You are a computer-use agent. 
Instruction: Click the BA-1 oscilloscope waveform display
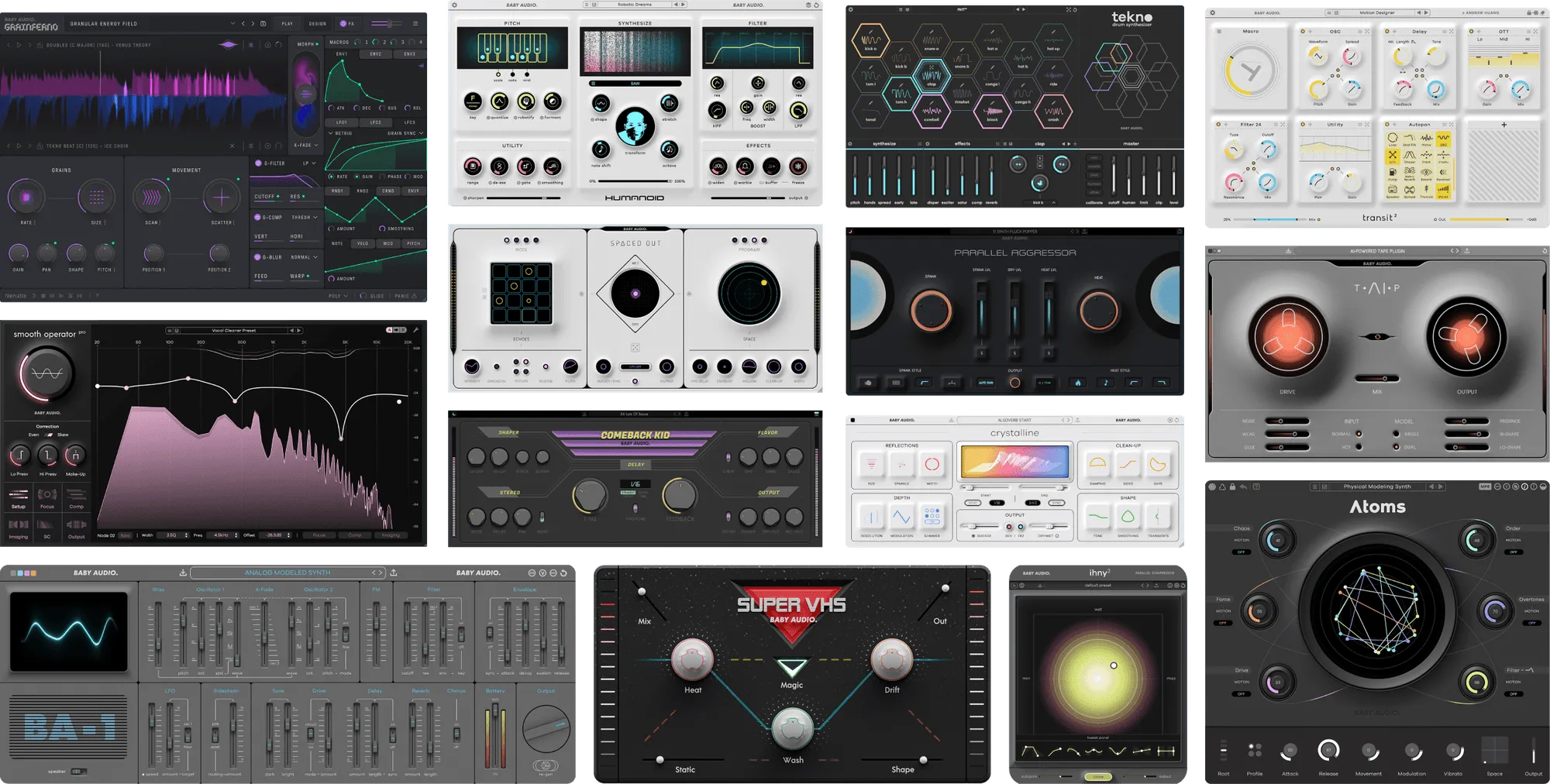69,631
